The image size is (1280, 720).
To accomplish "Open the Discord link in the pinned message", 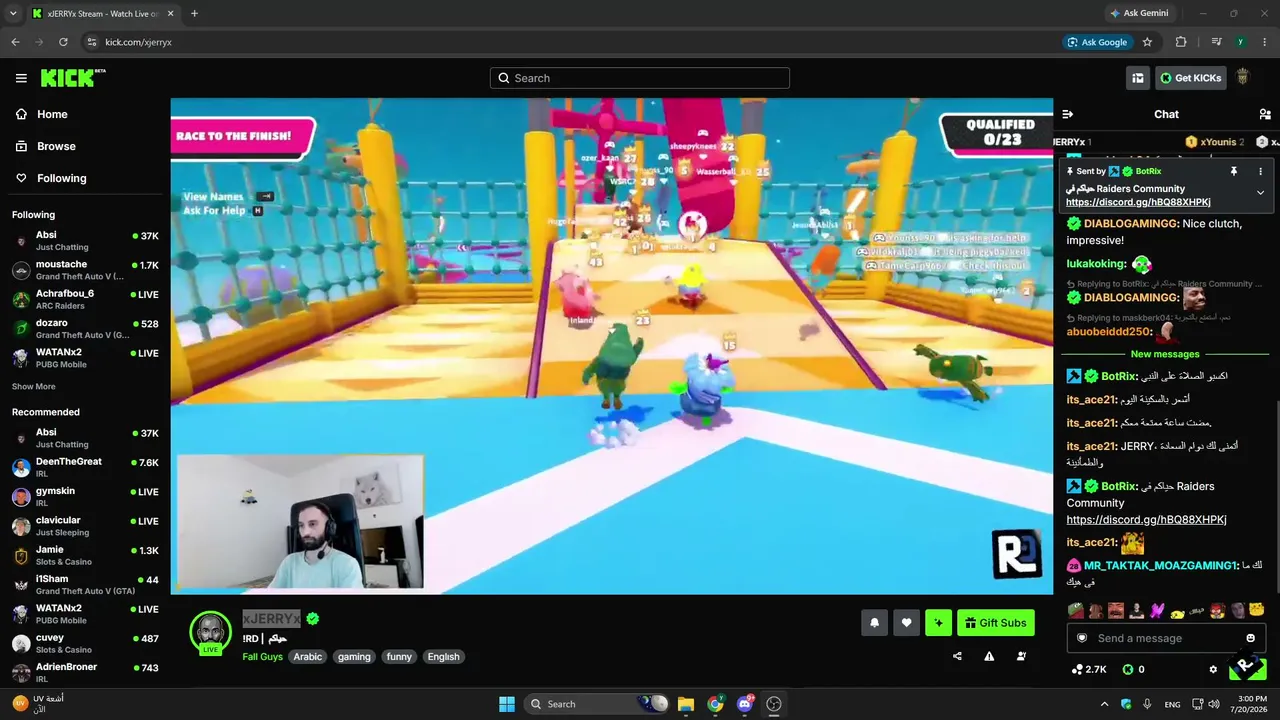I will tap(1138, 202).
